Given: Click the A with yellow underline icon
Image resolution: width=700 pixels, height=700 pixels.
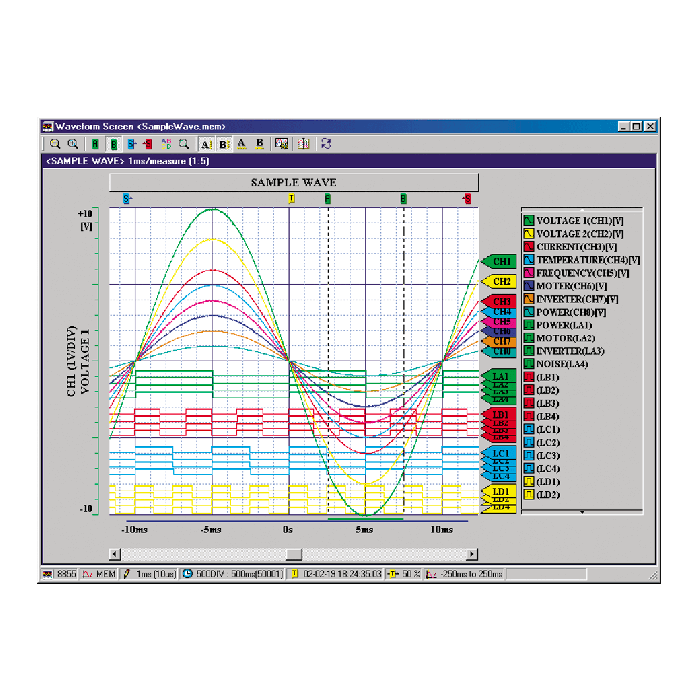Looking at the screenshot, I should pyautogui.click(x=242, y=144).
